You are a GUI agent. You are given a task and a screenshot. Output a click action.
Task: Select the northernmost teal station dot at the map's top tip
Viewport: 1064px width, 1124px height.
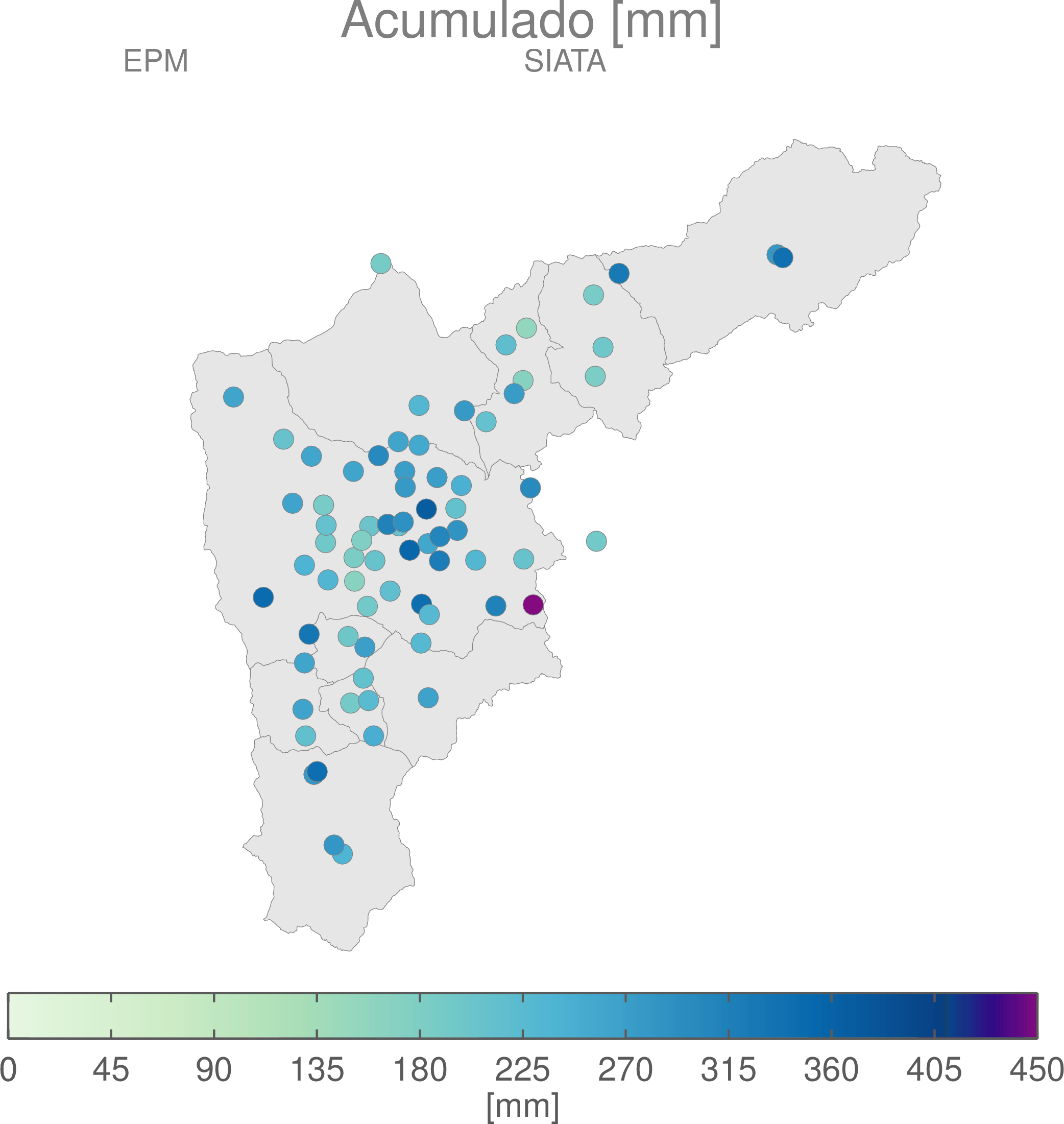point(381,264)
